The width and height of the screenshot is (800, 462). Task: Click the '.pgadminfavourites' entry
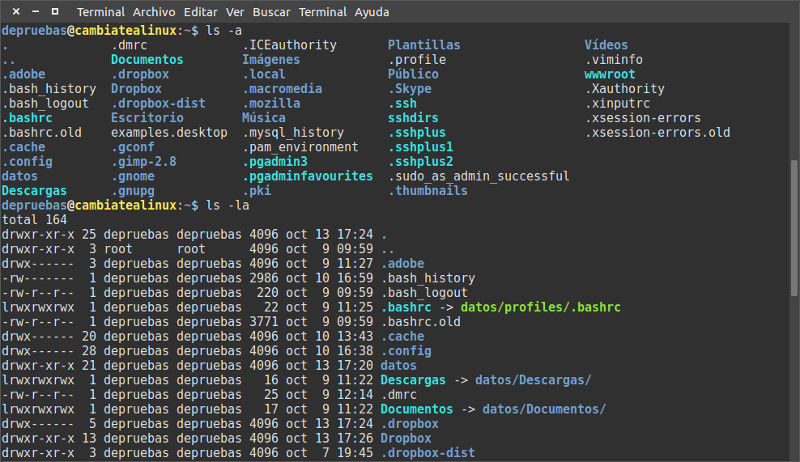point(308,176)
